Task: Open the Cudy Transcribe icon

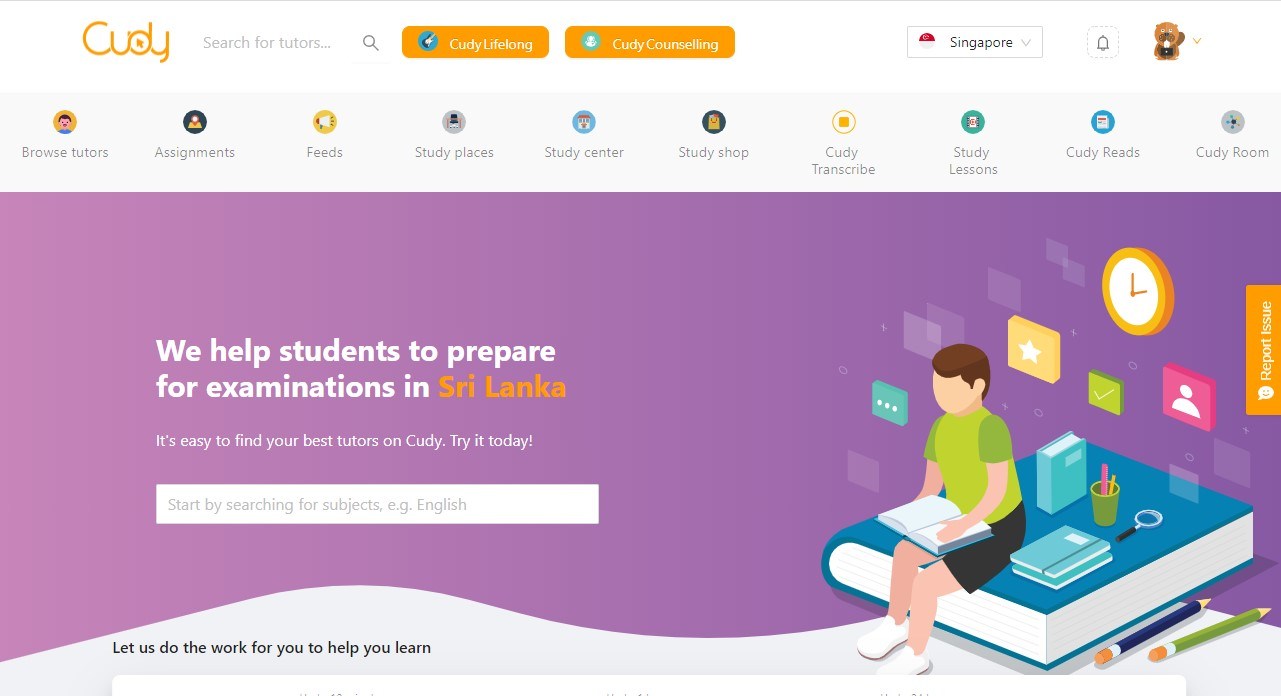Action: 844,122
